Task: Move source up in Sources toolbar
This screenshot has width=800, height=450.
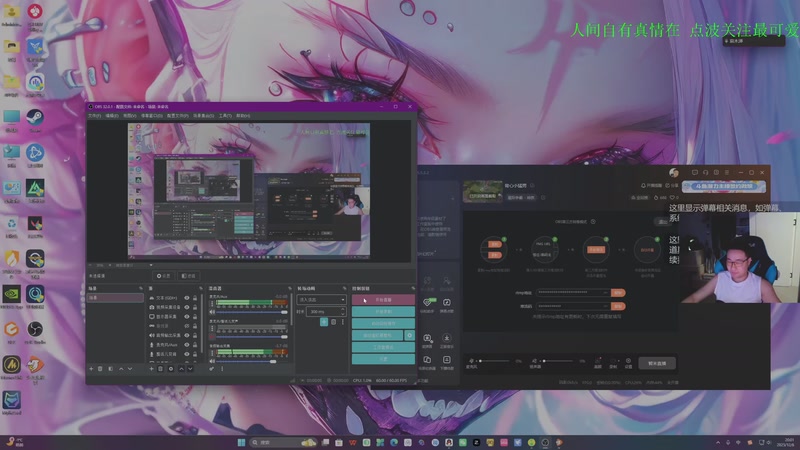Action: click(182, 369)
